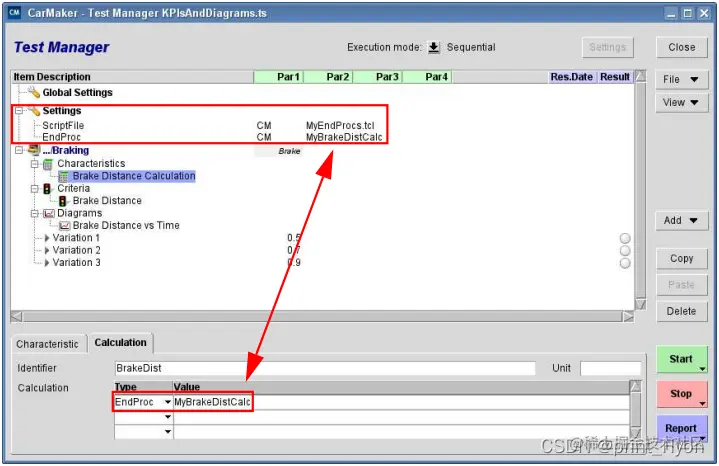Screen dimensions: 719x466
Task: Click Variation 2 result status circle
Action: 625,250
